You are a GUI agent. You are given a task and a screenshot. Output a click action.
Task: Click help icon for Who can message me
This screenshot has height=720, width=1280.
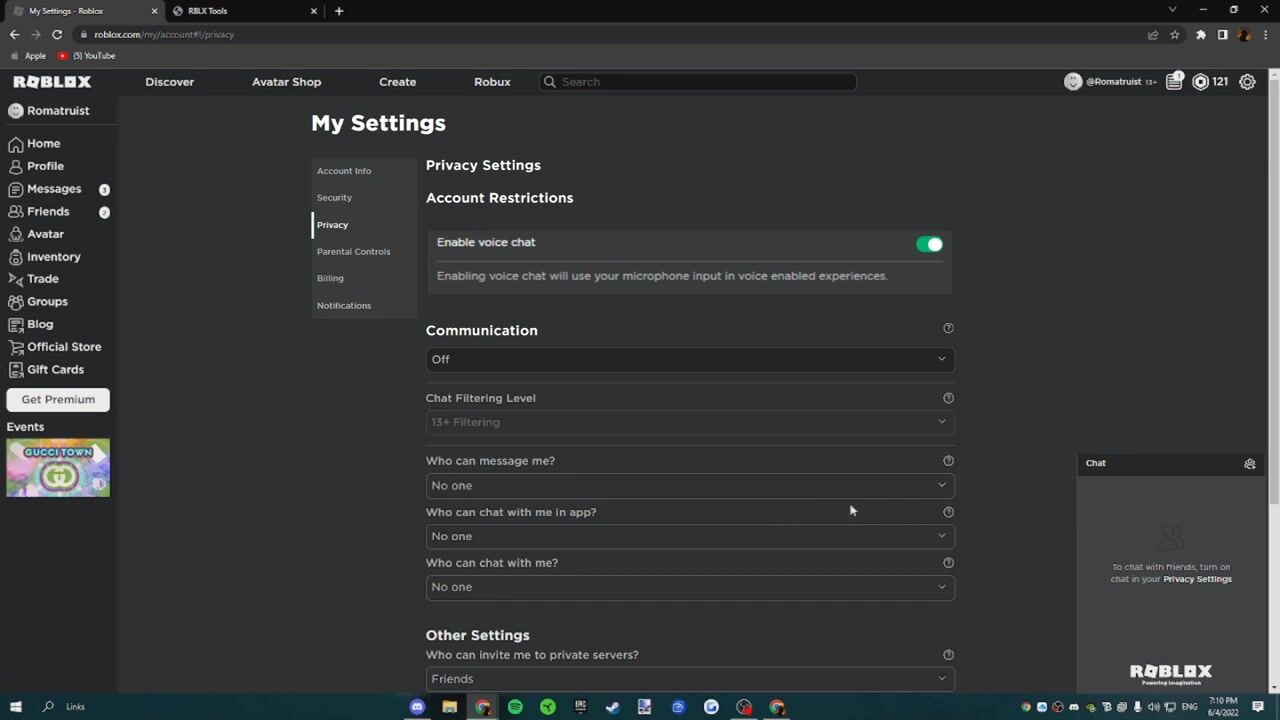tap(948, 461)
